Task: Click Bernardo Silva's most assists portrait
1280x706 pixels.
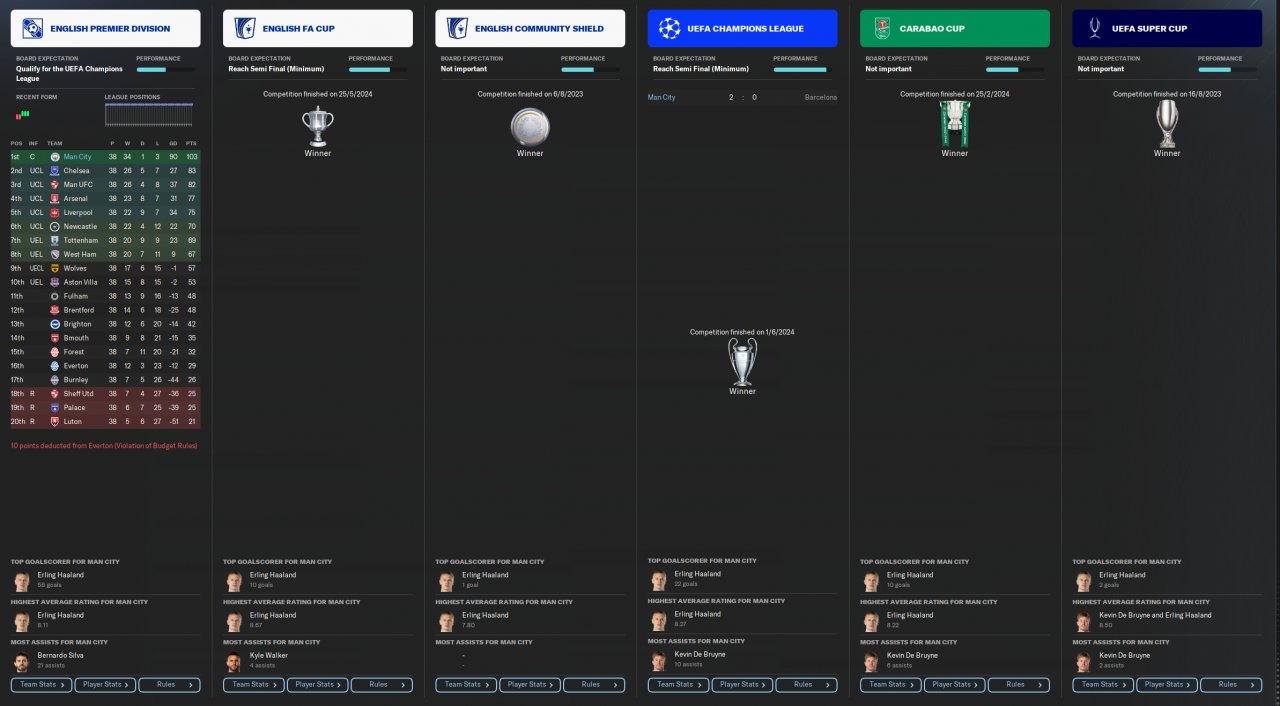Action: (22, 660)
